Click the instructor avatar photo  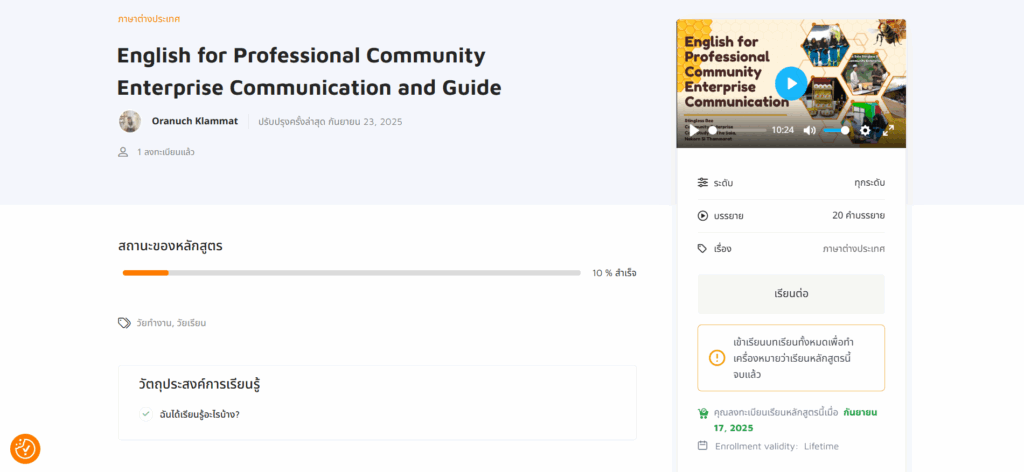click(x=130, y=121)
